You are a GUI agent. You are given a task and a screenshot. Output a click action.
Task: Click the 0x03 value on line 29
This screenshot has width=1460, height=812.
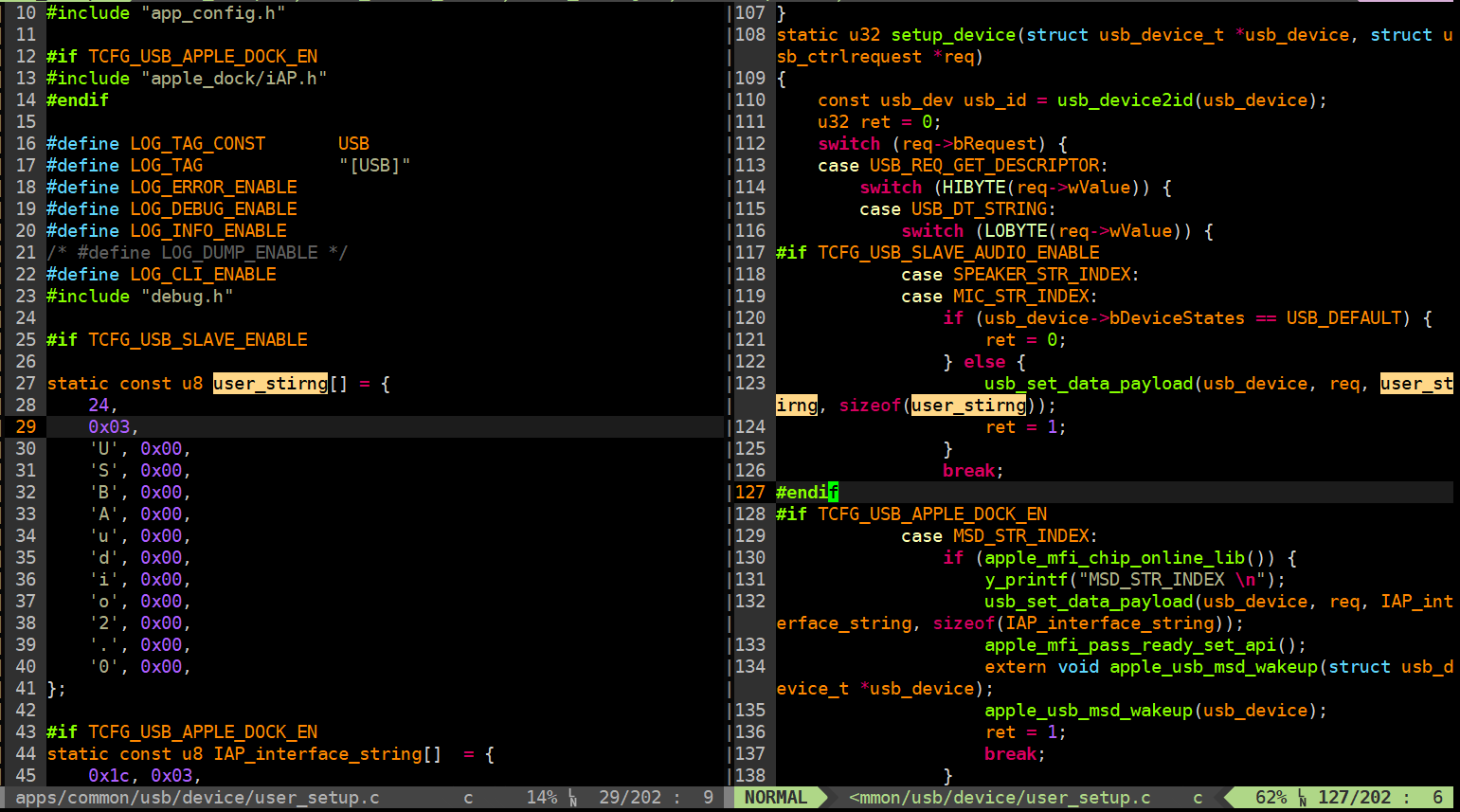tap(109, 427)
